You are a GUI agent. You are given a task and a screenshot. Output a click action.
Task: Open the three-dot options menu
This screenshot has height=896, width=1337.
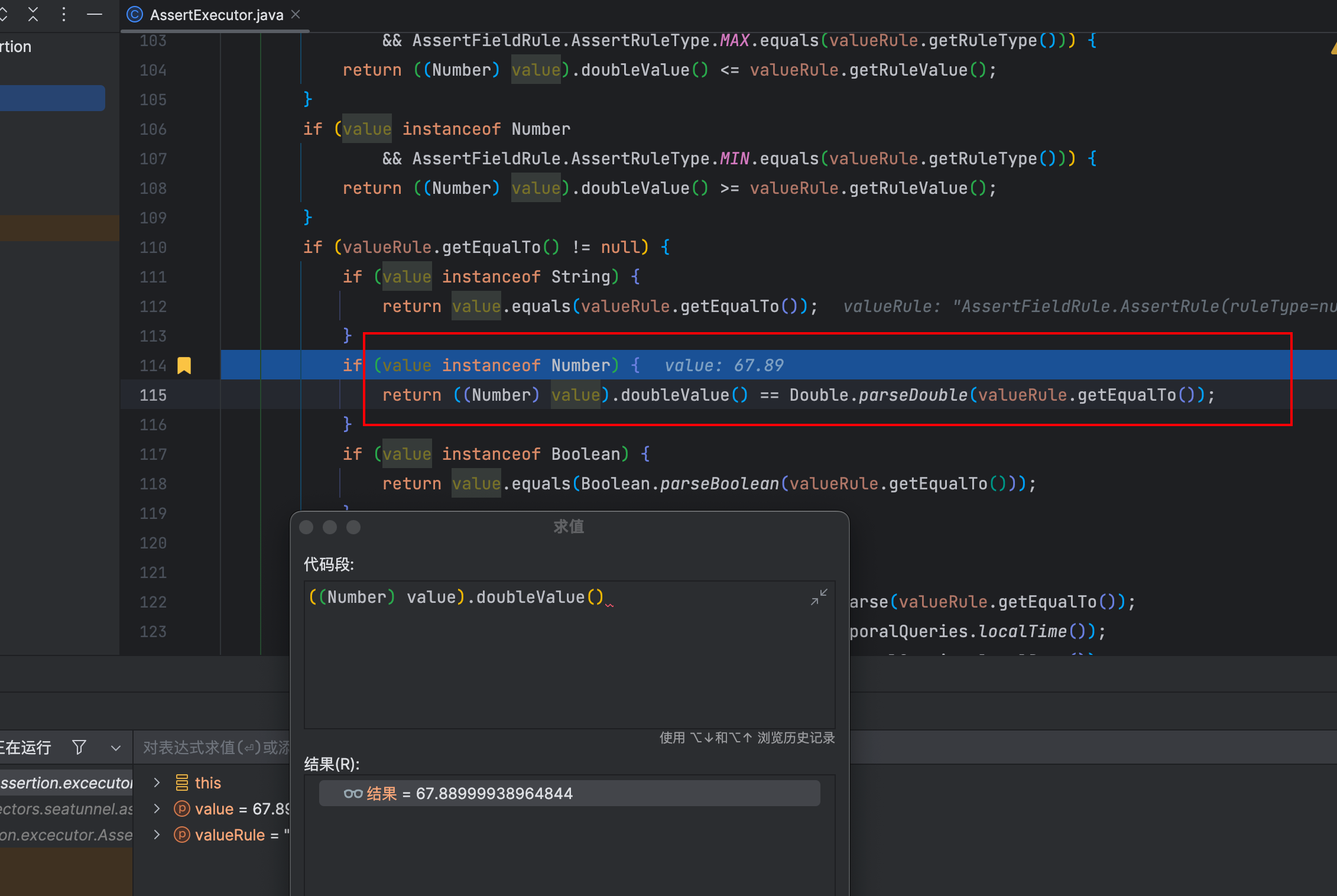64,14
